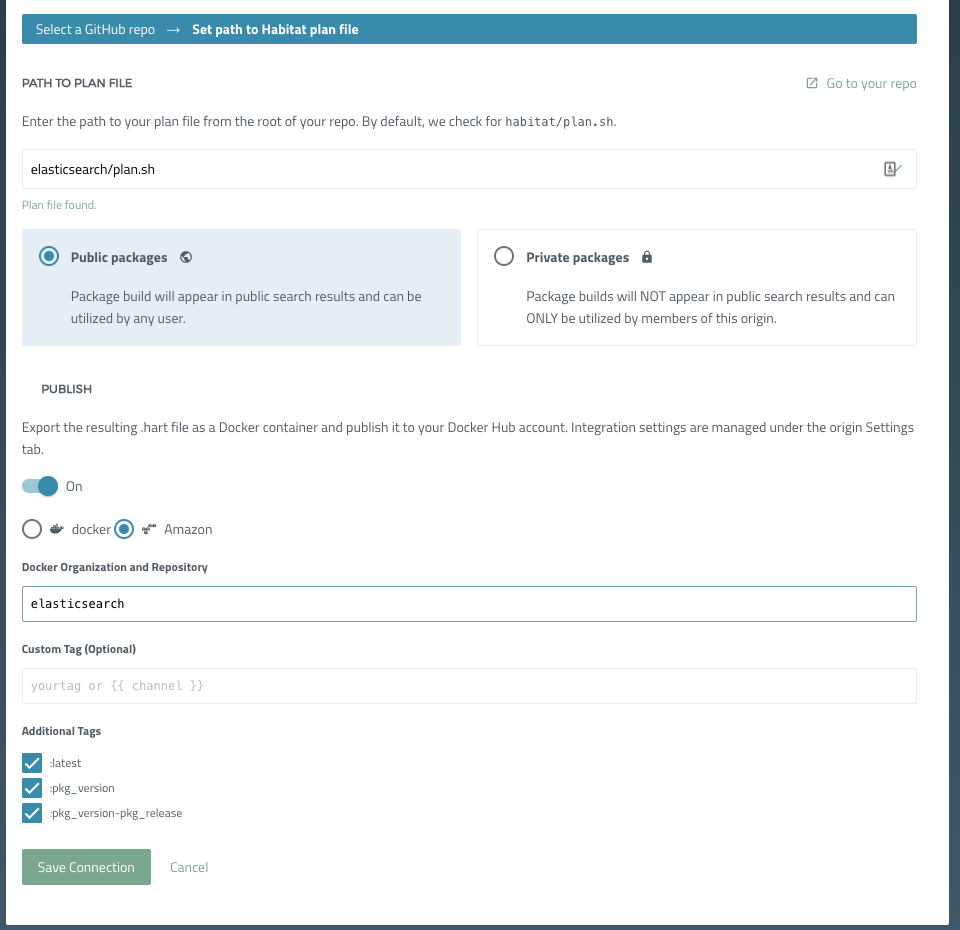Click the Amazon publish icon
The image size is (960, 930).
147,529
